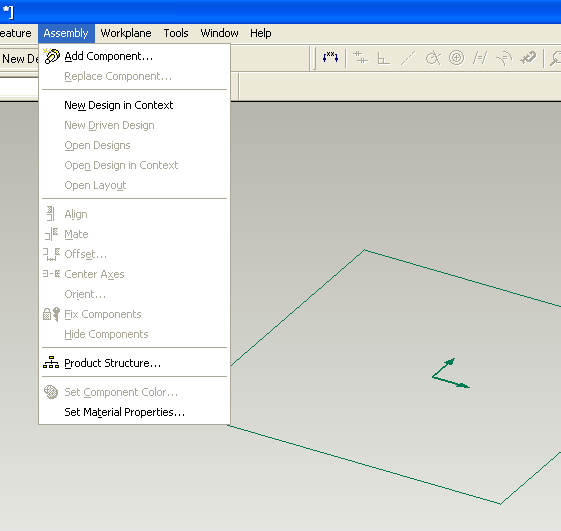This screenshot has width=561, height=531.
Task: Choose Mate in the Assembly menu
Action: click(x=135, y=234)
